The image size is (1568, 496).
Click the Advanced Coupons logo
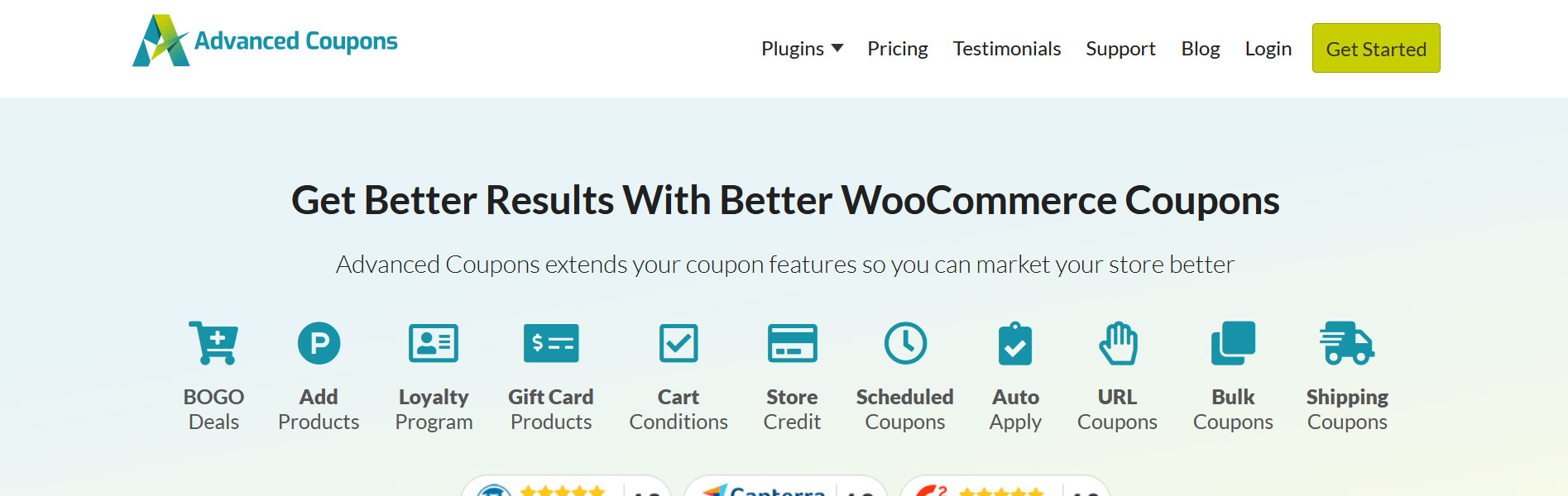265,41
